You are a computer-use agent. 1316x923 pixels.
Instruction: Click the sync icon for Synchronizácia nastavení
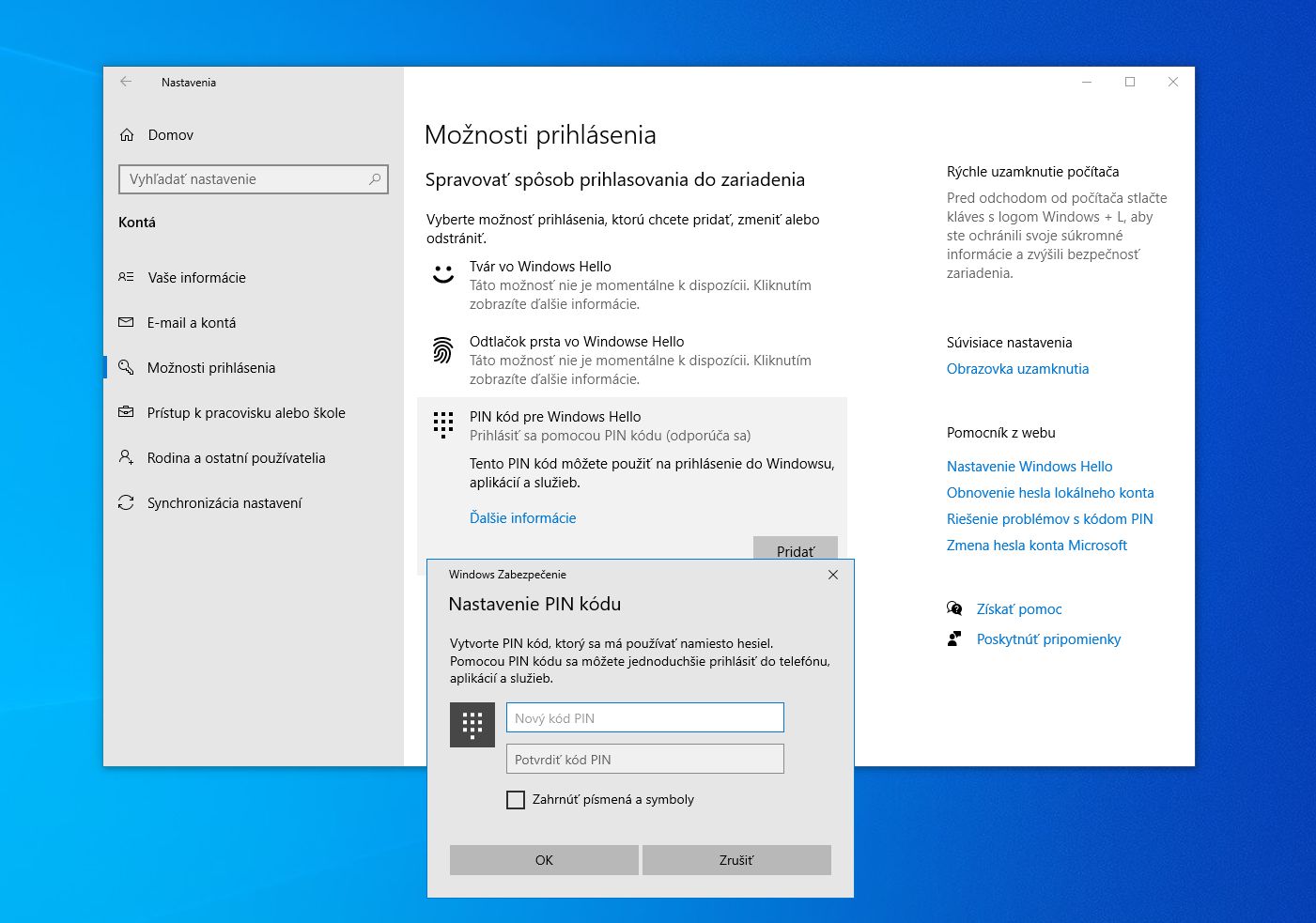pyautogui.click(x=126, y=502)
